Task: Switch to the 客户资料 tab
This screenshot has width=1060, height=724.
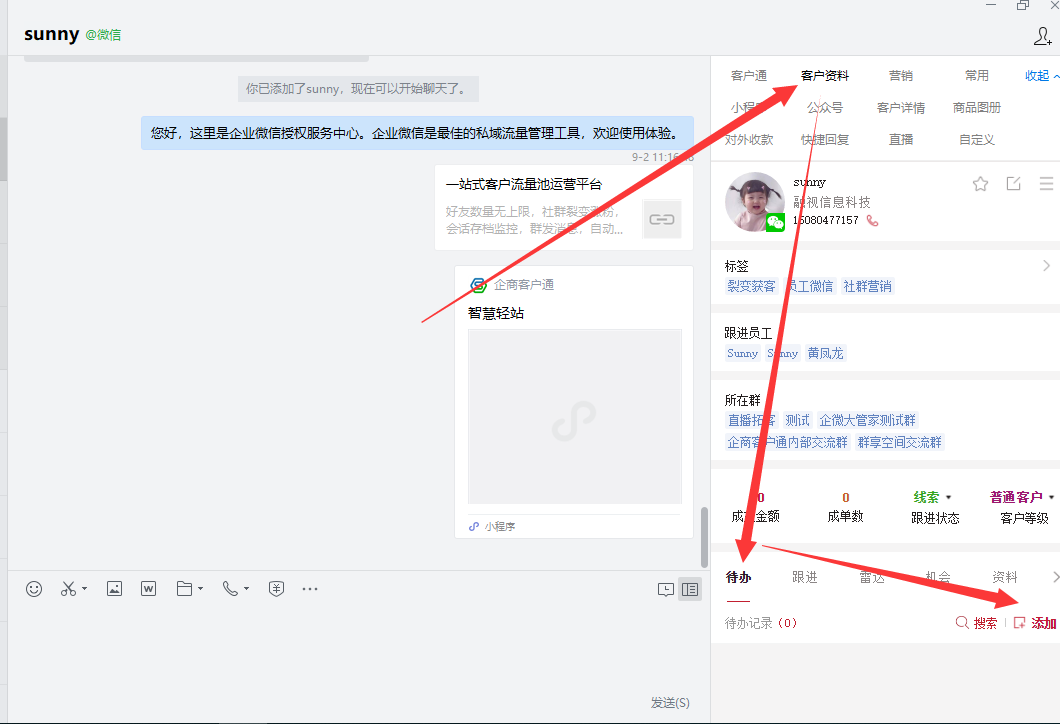Action: click(x=825, y=75)
